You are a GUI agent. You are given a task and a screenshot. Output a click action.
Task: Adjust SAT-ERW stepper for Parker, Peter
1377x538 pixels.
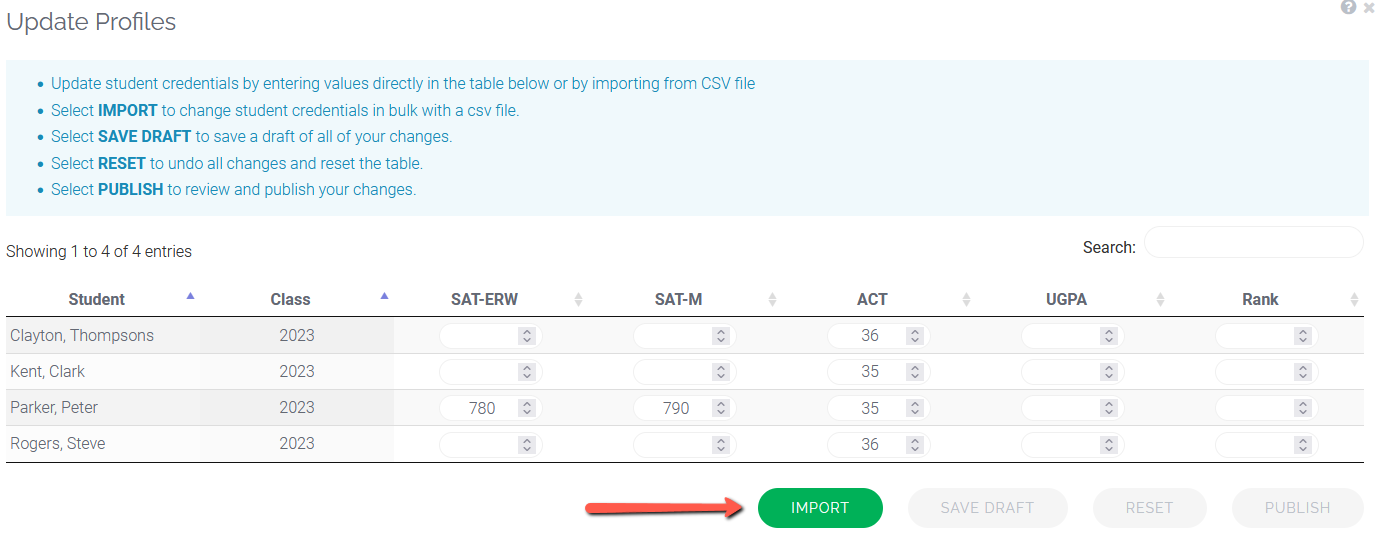pyautogui.click(x=527, y=408)
